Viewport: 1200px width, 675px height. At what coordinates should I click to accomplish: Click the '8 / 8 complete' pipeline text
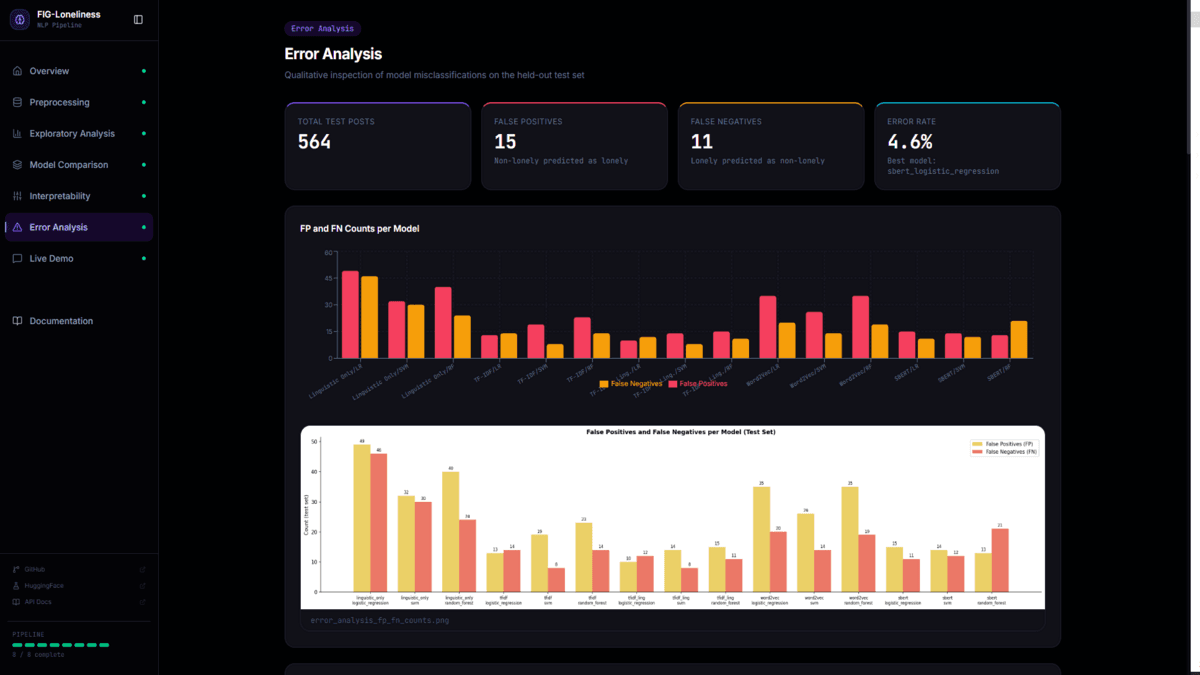(x=38, y=655)
